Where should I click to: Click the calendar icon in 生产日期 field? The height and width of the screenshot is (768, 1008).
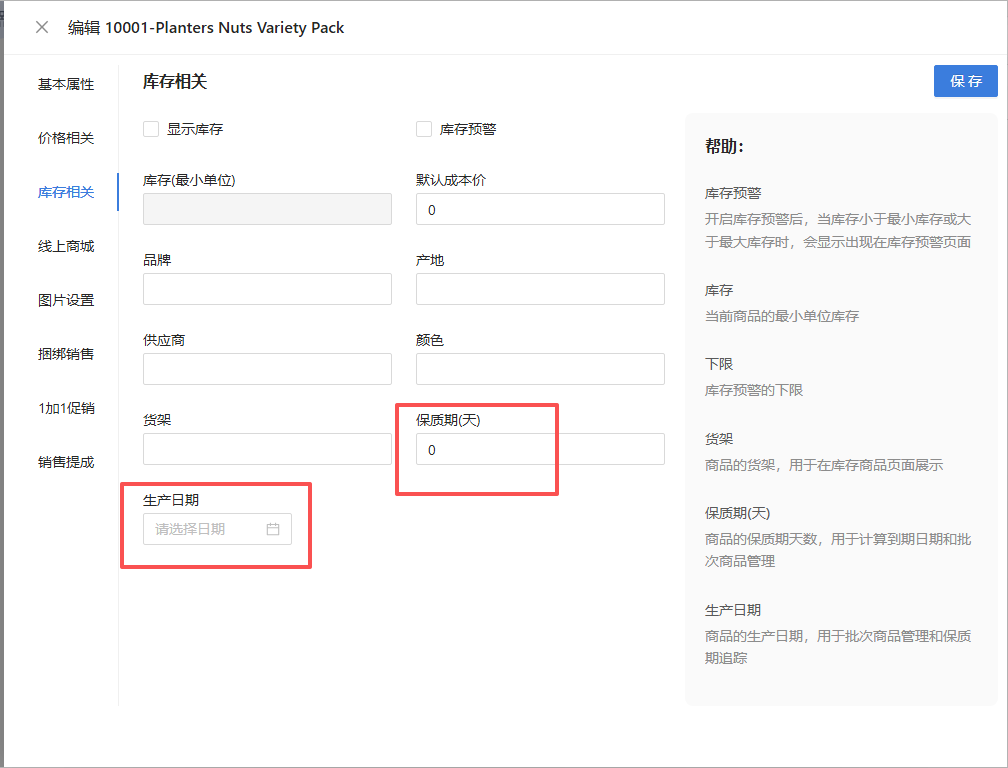click(273, 529)
